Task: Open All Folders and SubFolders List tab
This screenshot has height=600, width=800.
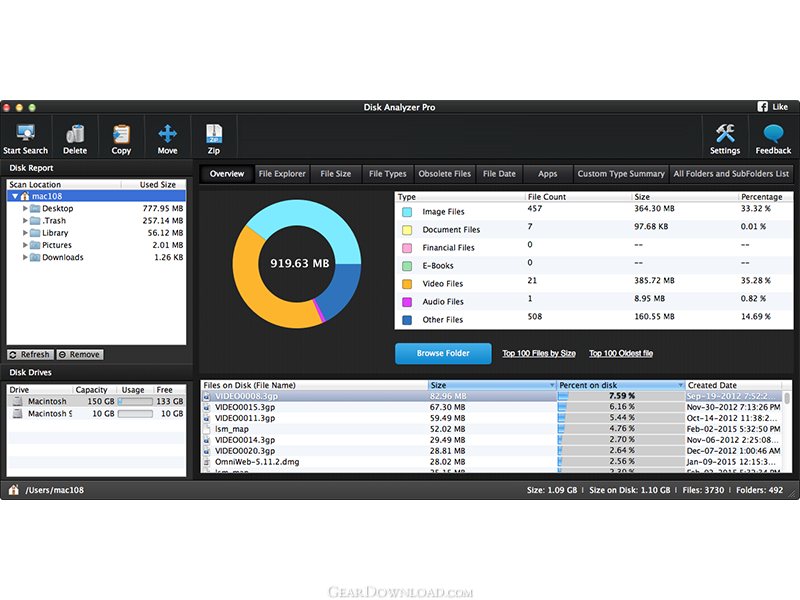Action: [731, 174]
